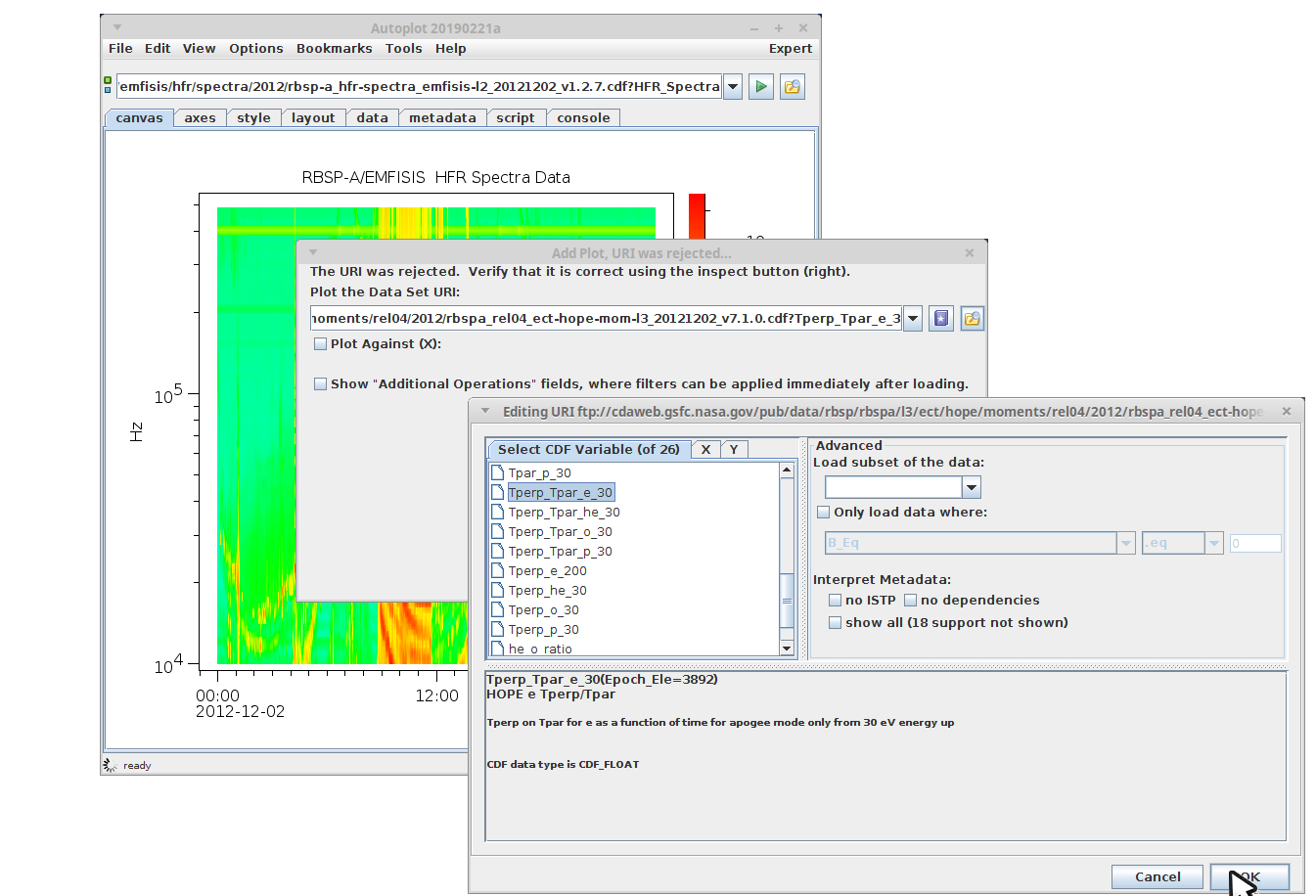1316x896 pixels.
Task: Confirm with the OK button
Action: coord(1249,876)
